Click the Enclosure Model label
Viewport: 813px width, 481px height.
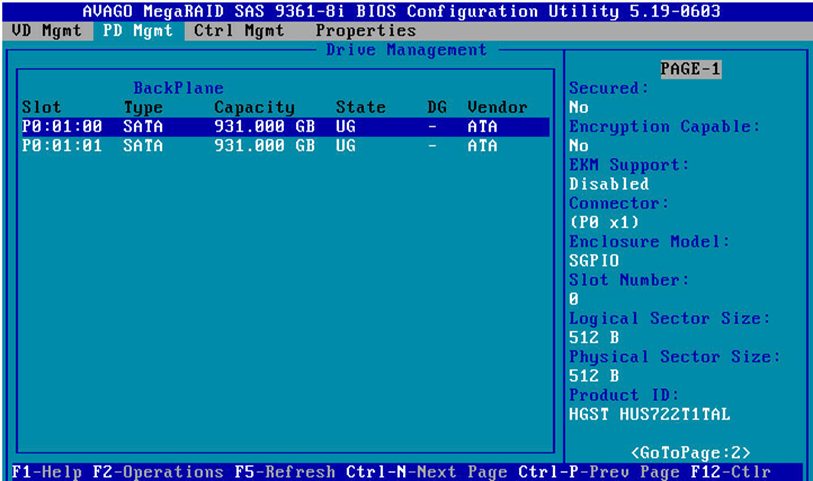(x=649, y=242)
